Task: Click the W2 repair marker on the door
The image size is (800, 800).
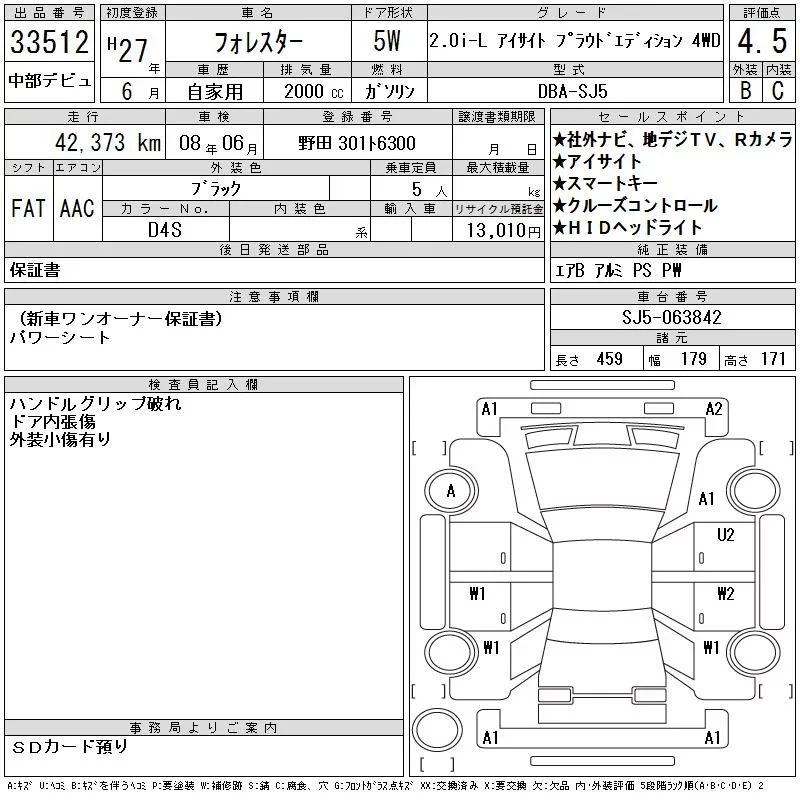Action: click(725, 593)
